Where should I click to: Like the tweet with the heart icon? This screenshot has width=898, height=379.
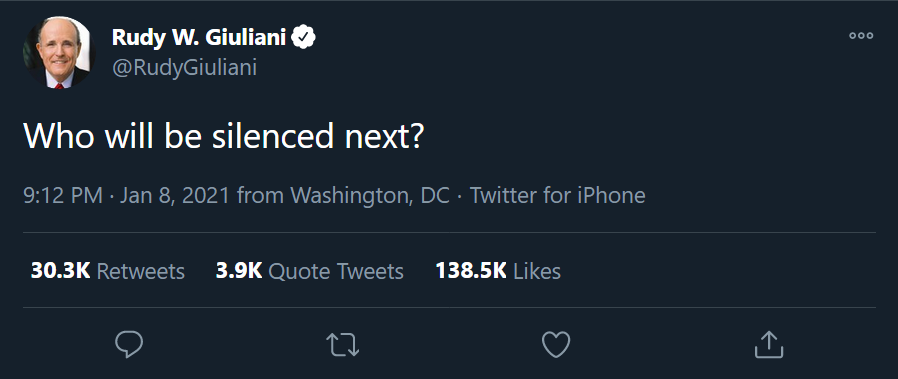coord(556,345)
